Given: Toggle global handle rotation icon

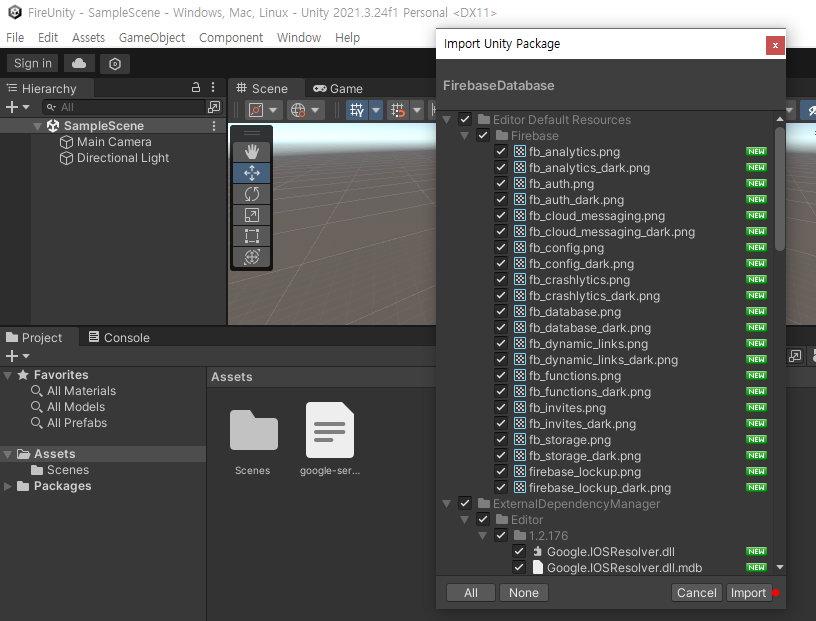Looking at the screenshot, I should coord(305,110).
